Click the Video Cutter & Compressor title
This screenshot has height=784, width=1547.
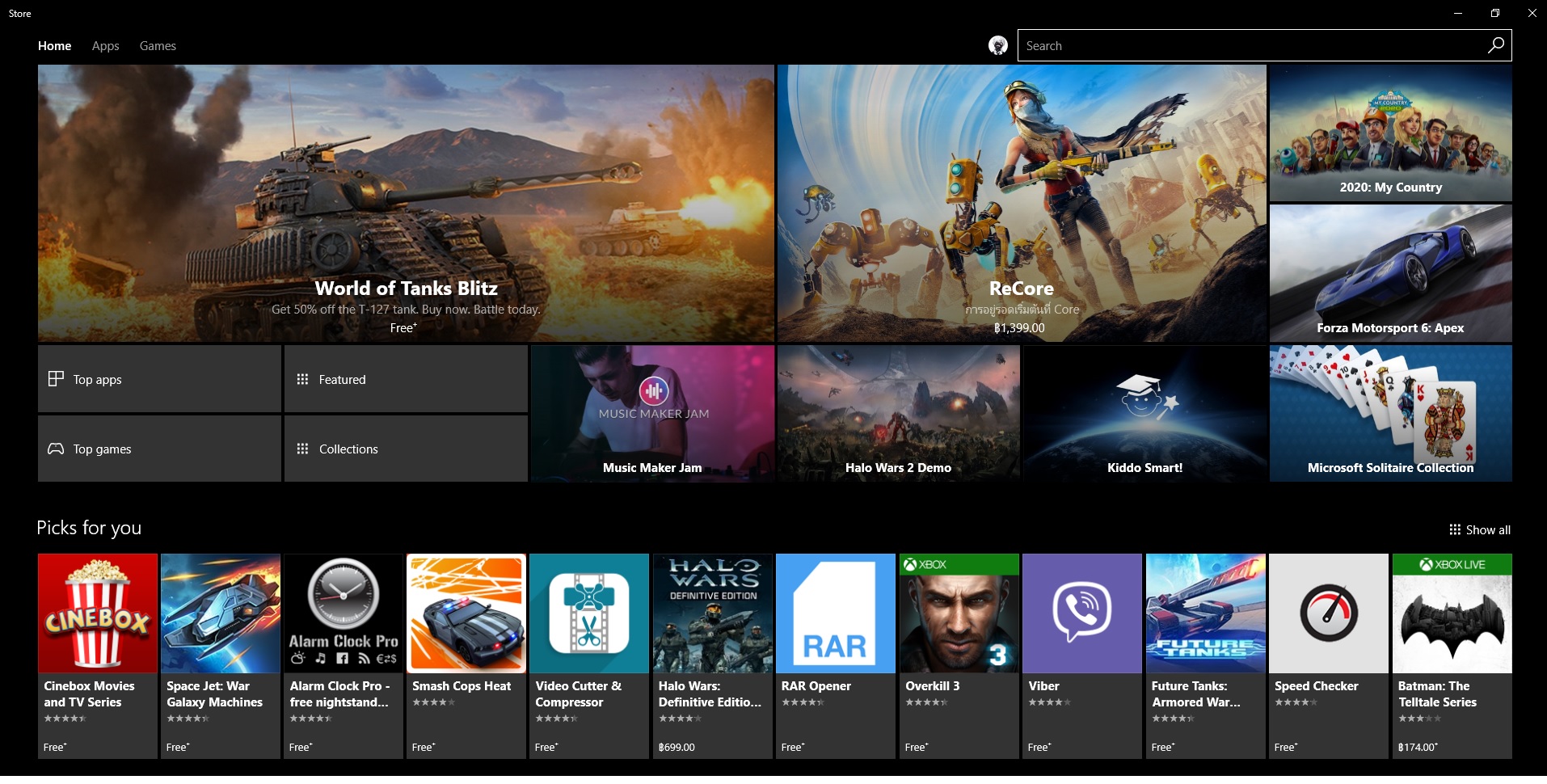(578, 693)
